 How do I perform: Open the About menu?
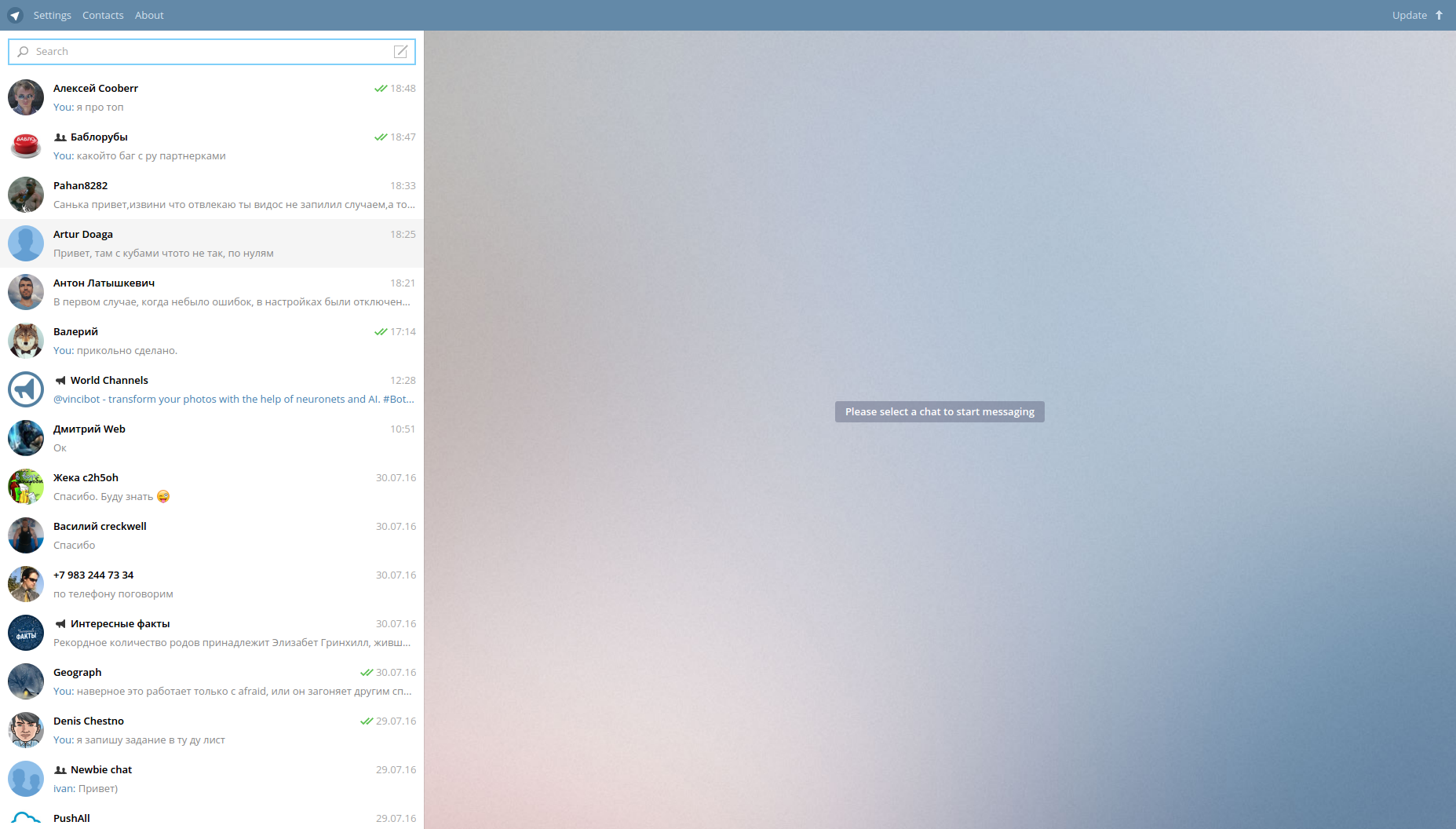click(x=149, y=15)
